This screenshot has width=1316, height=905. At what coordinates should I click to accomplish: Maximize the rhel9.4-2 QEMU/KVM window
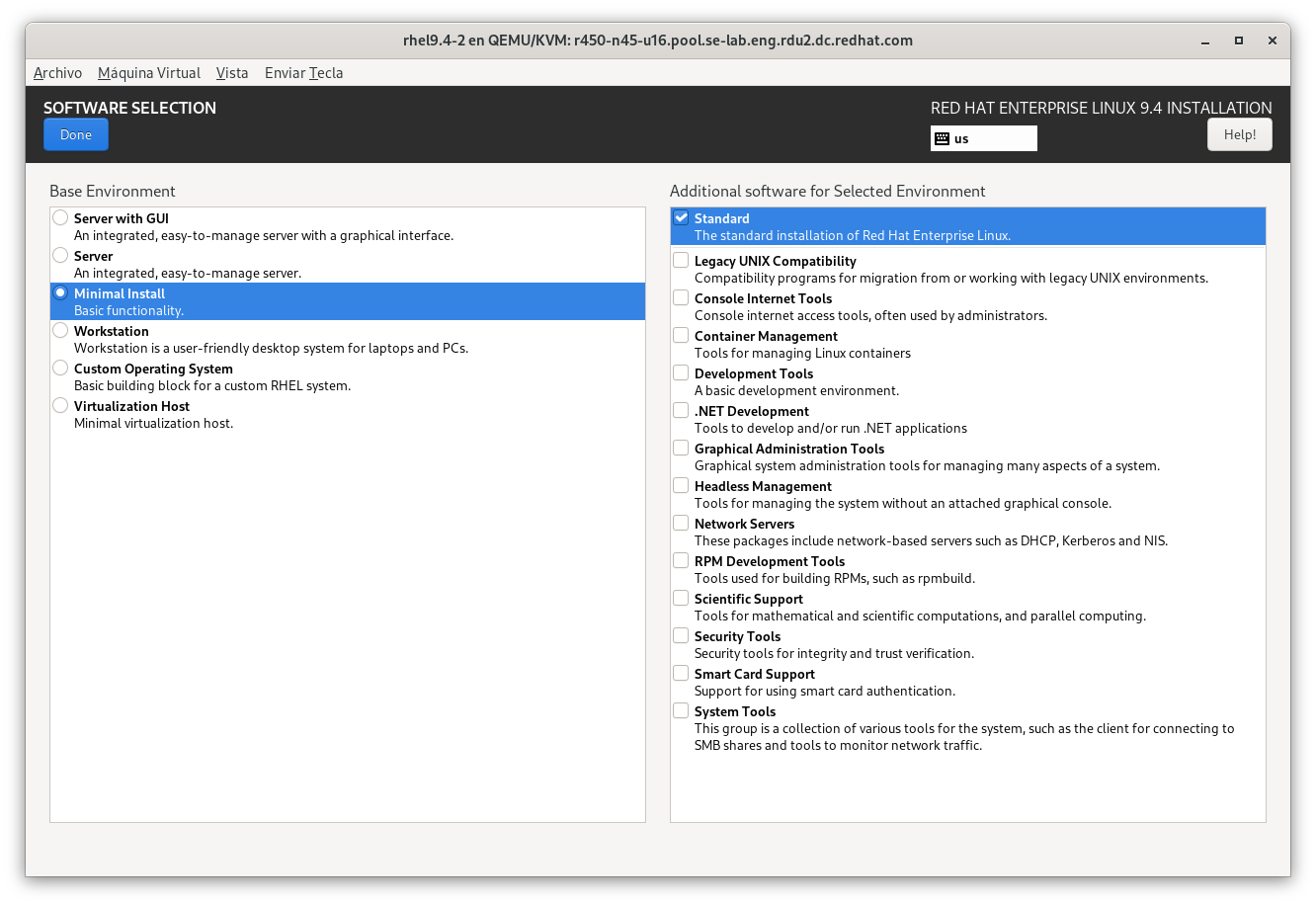(1239, 41)
